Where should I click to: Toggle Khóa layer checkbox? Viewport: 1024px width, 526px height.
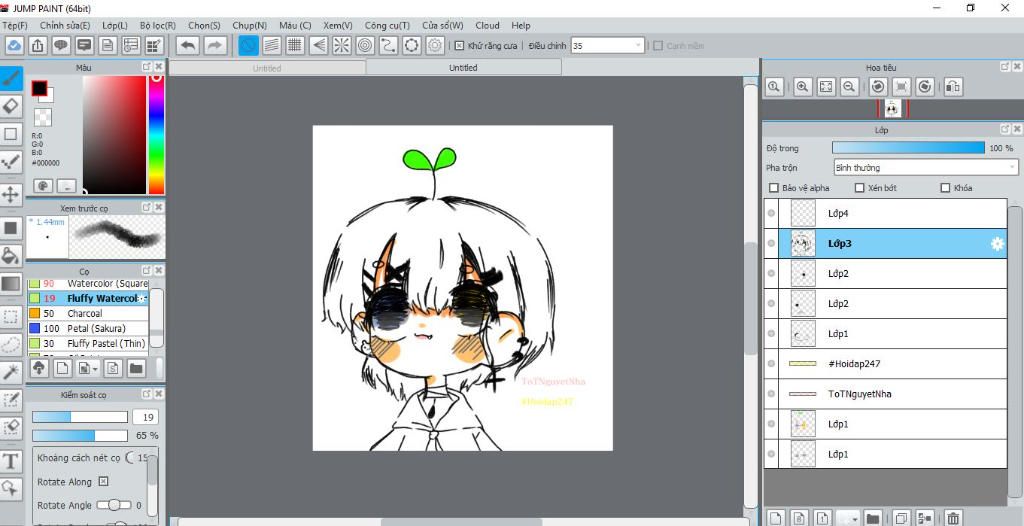click(945, 188)
